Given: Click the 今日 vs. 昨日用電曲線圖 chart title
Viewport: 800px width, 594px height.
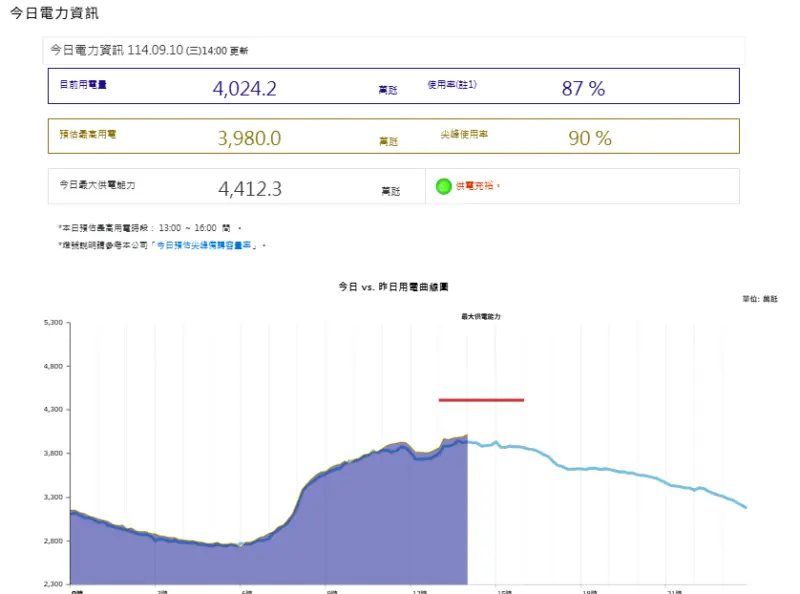Looking at the screenshot, I should pos(399,286).
